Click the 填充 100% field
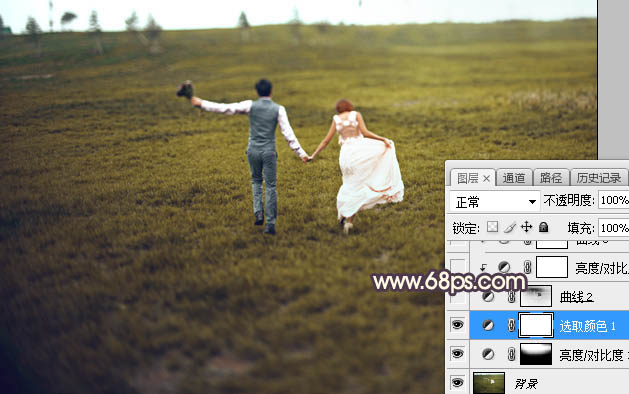This screenshot has height=394, width=629. 613,228
